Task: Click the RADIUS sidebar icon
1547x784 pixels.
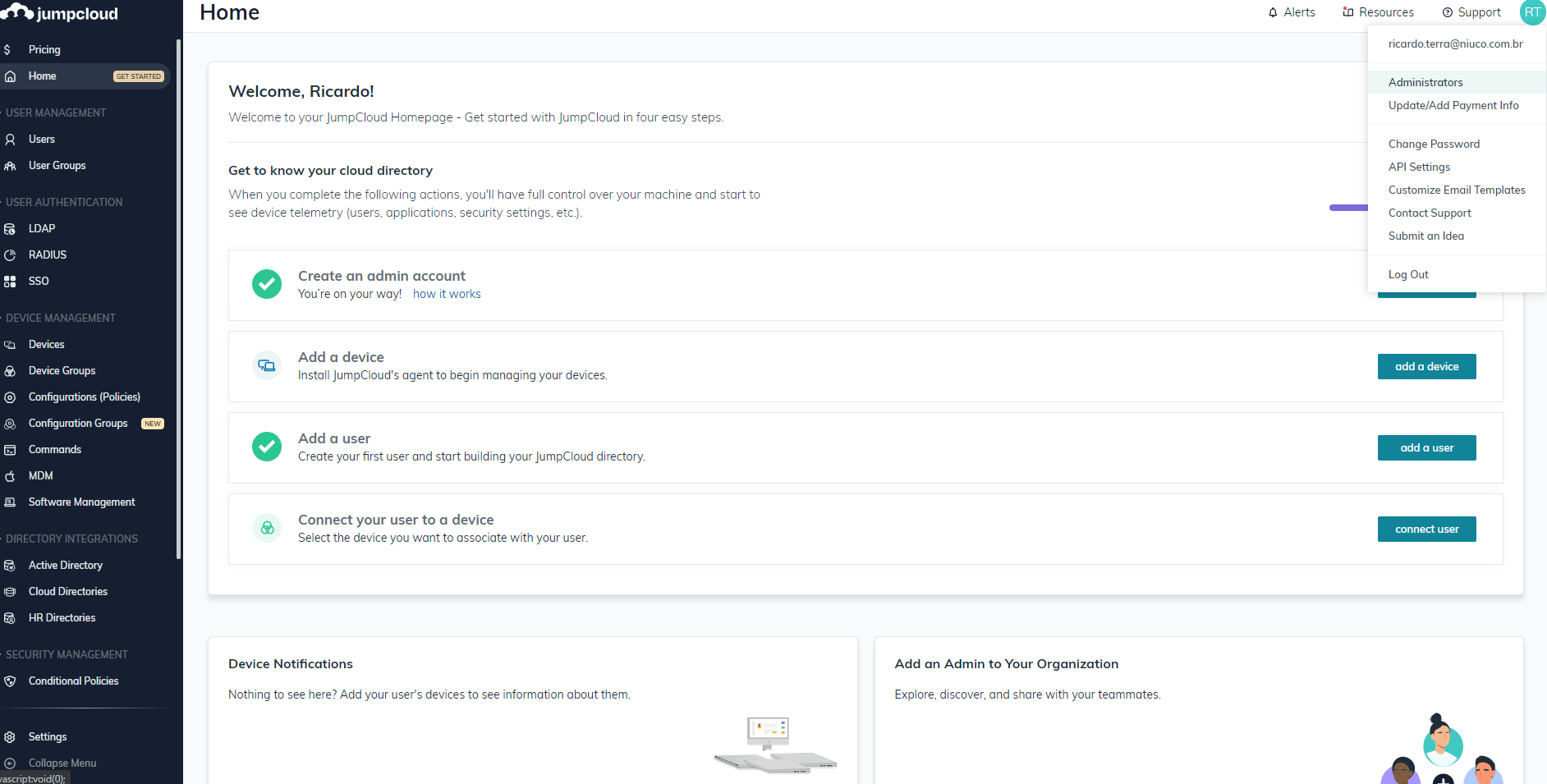Action: click(x=10, y=255)
